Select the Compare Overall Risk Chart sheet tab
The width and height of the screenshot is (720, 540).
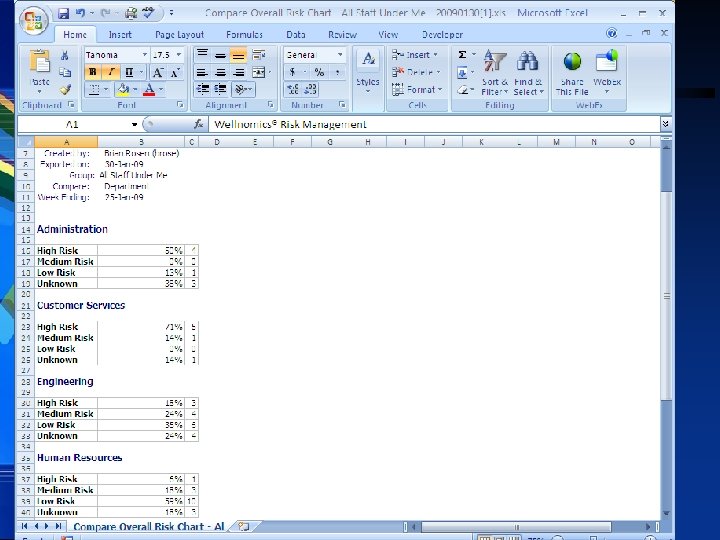149,526
